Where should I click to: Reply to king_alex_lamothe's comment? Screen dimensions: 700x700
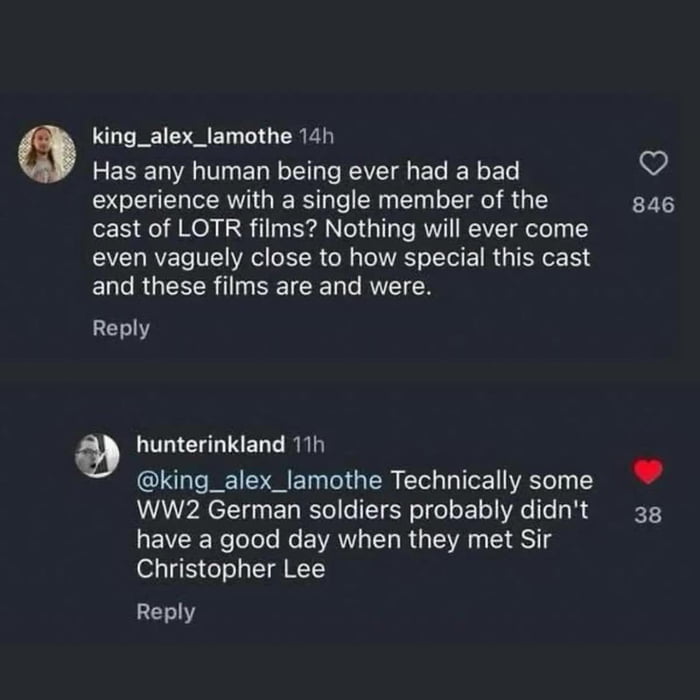tap(121, 328)
